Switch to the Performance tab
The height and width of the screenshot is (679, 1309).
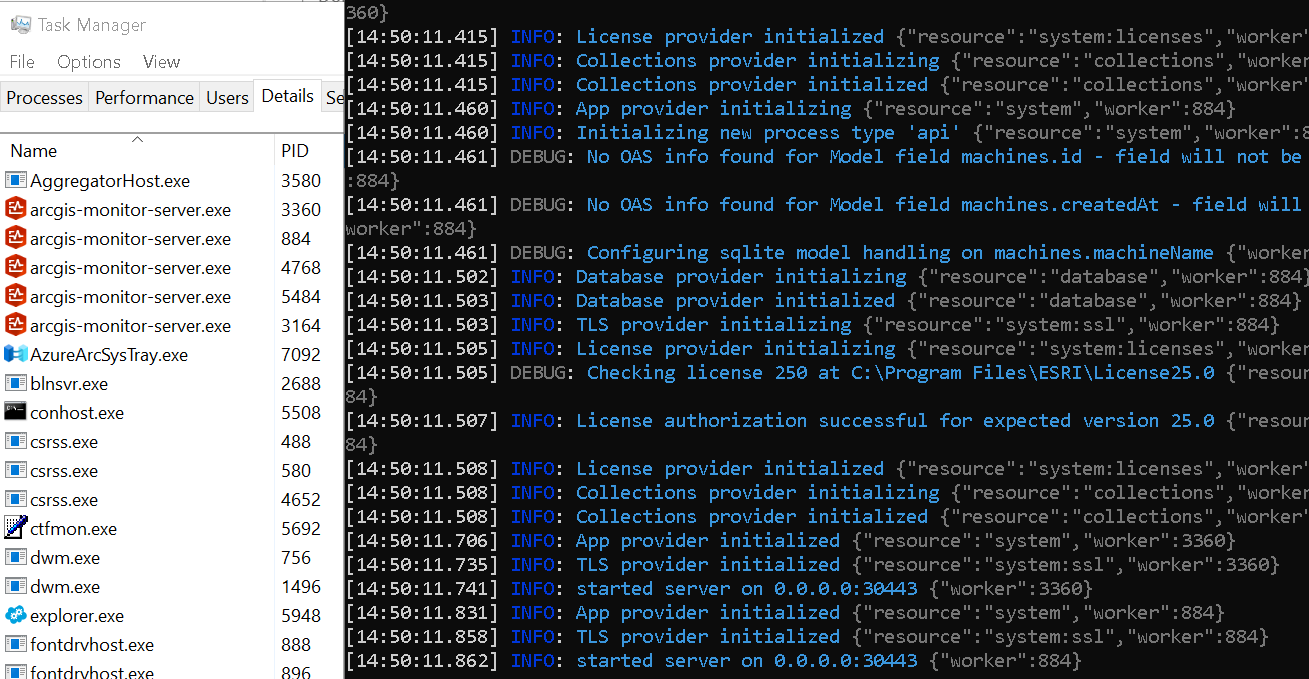pos(144,97)
